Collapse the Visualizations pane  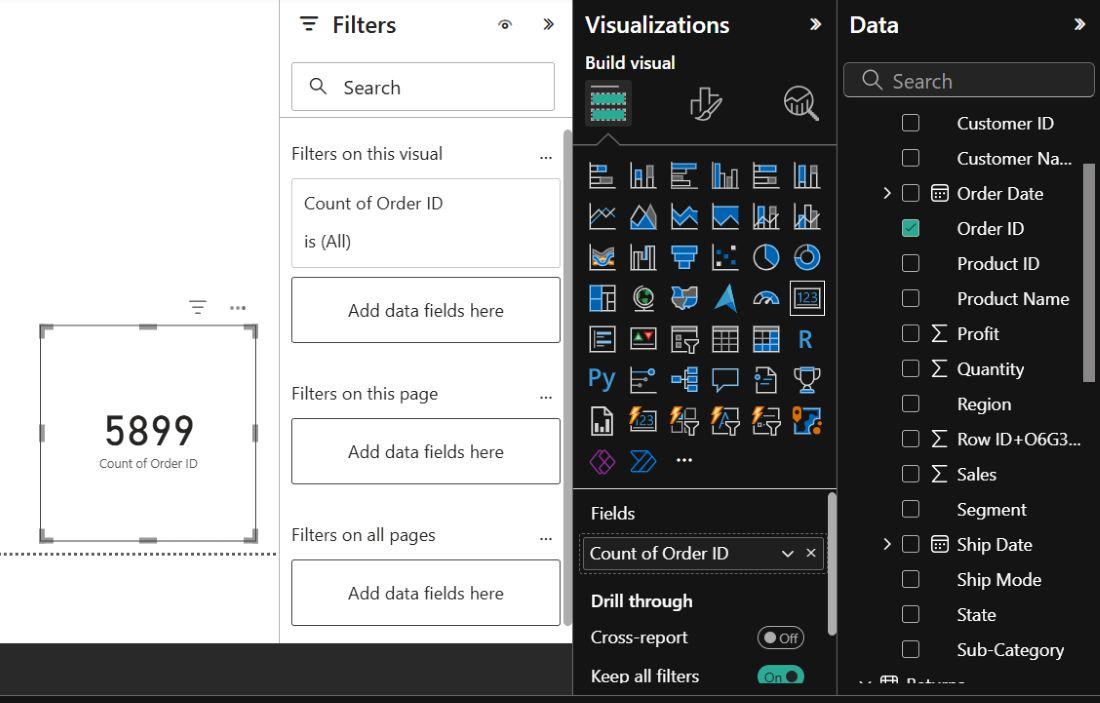pos(816,24)
